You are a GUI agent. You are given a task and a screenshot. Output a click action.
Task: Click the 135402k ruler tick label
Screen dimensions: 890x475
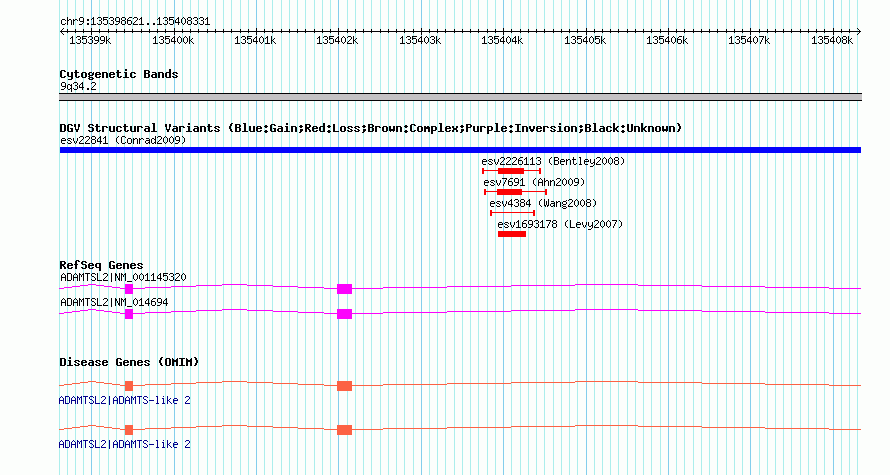pos(338,40)
